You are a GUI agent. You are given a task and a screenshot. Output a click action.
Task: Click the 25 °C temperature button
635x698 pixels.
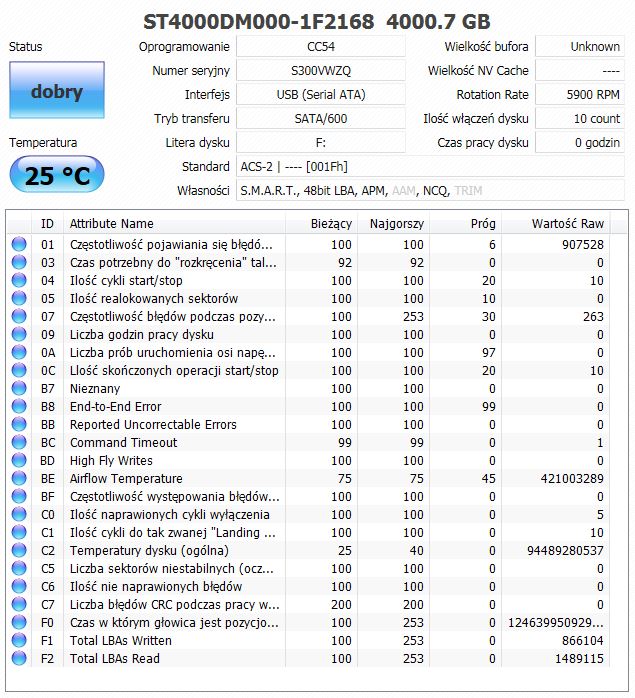56,176
